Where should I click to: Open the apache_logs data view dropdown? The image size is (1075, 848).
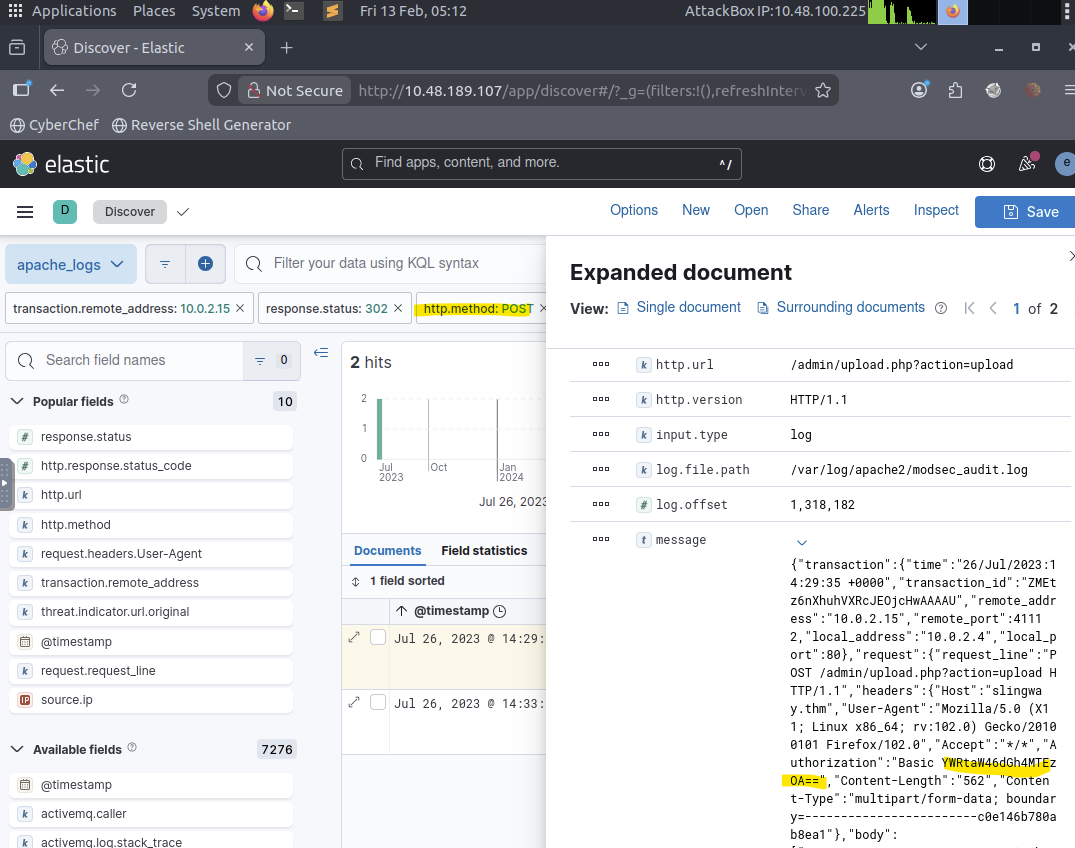(x=70, y=264)
